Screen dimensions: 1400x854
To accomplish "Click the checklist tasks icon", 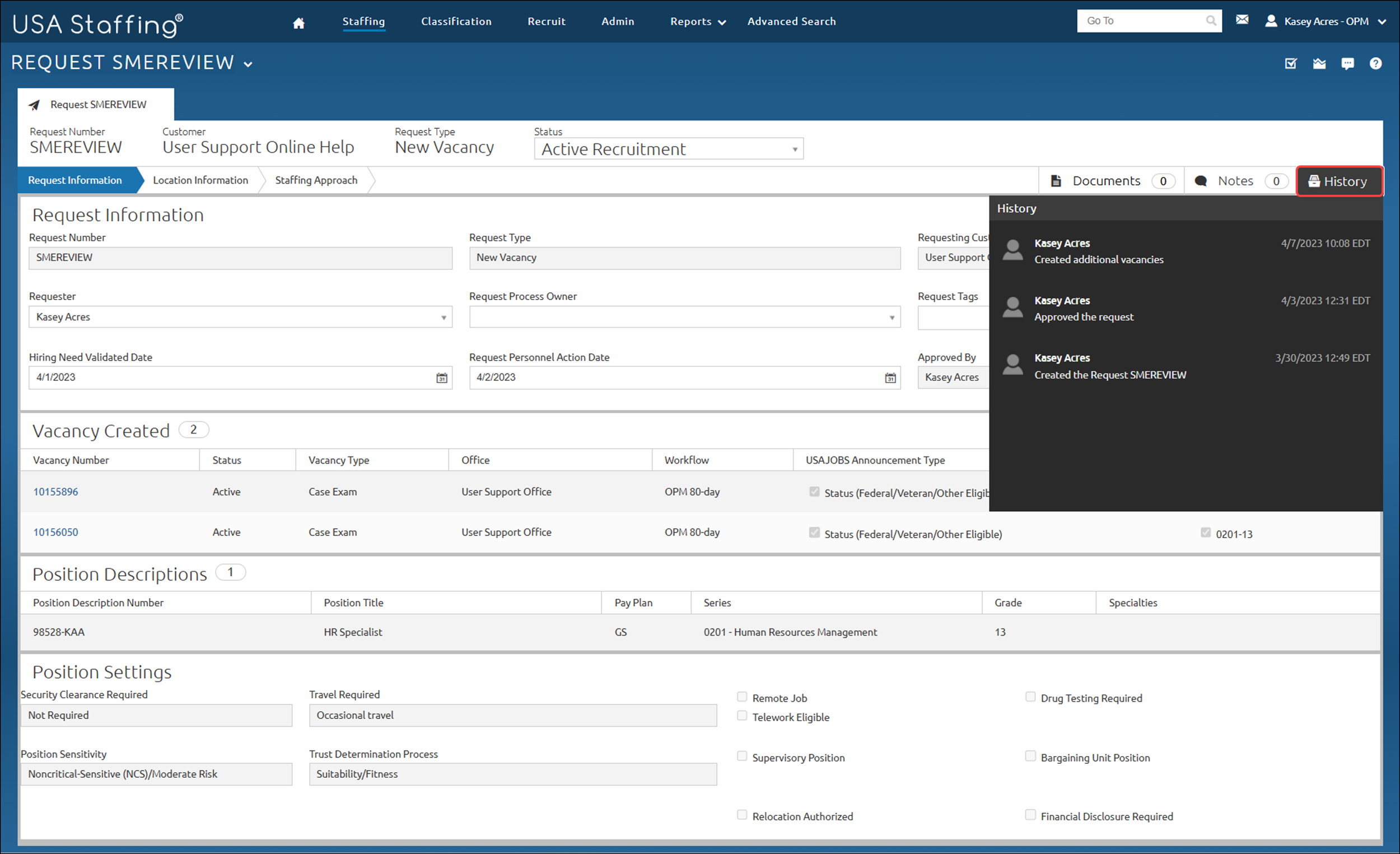I will [x=1291, y=64].
